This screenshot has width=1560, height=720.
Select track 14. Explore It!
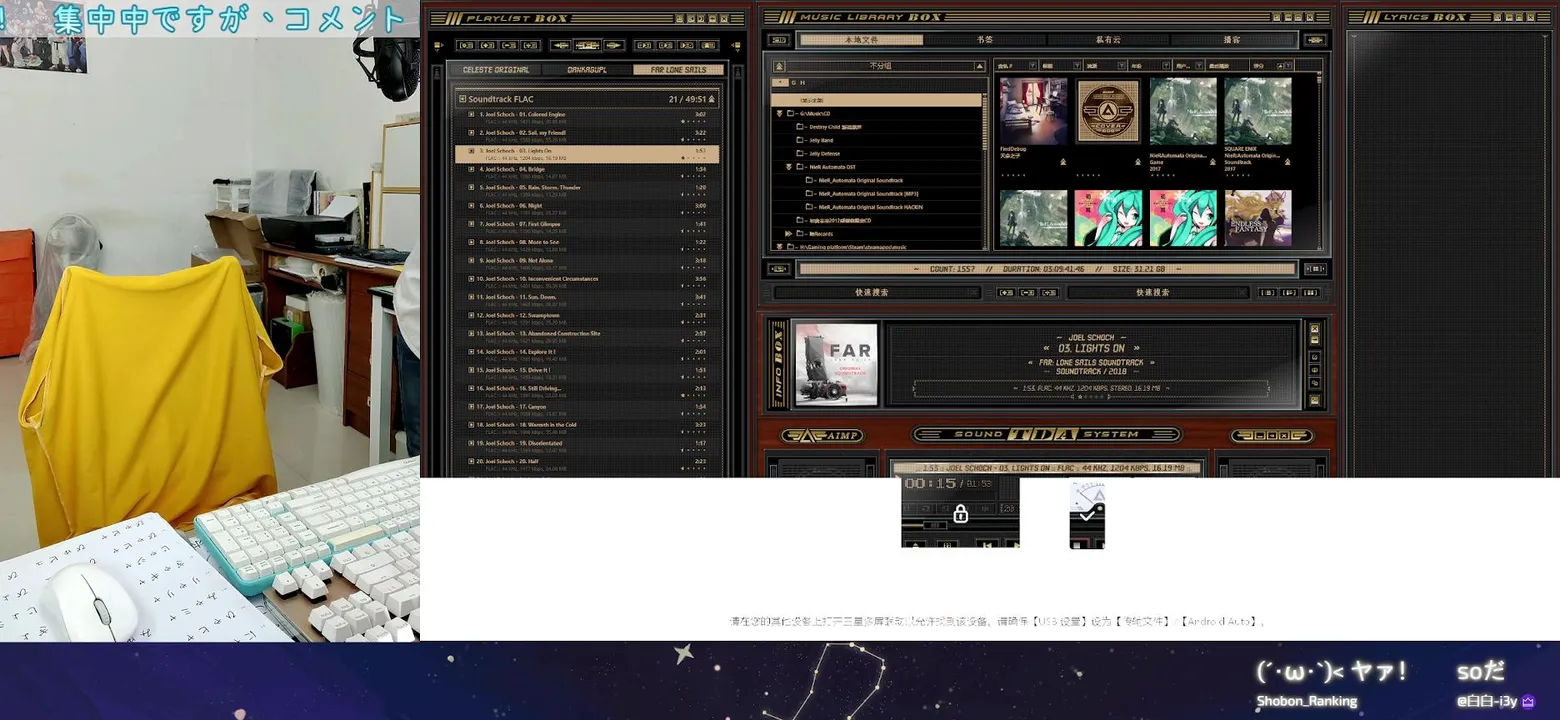coord(587,355)
